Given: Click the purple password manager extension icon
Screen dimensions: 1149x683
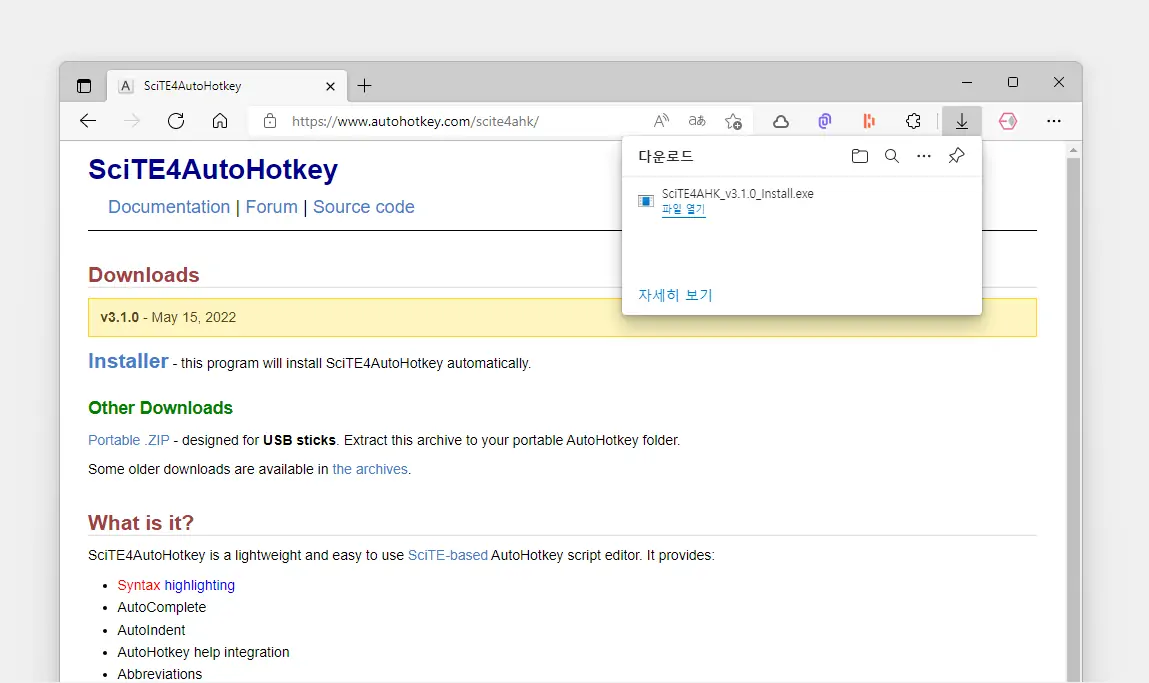Looking at the screenshot, I should click(824, 120).
